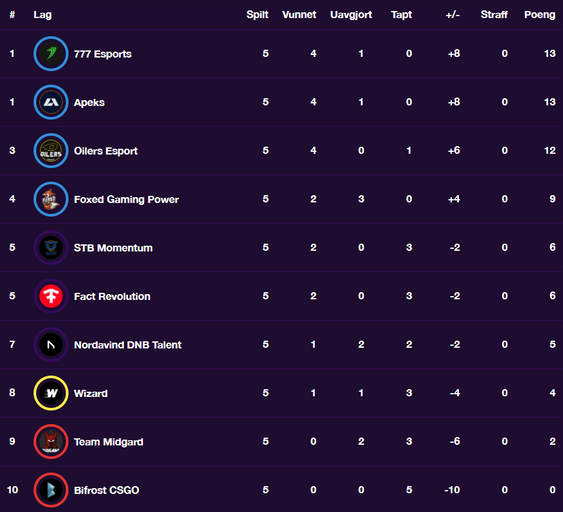Go to the Apeks team page
Screen dimensions: 563x512
[89, 103]
